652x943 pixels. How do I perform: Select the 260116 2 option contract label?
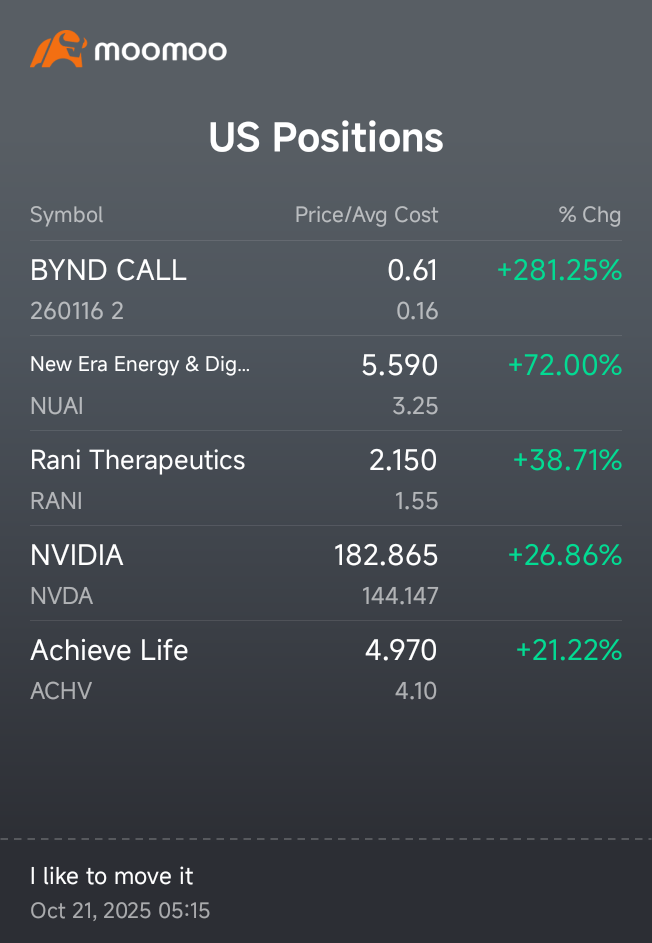(77, 311)
